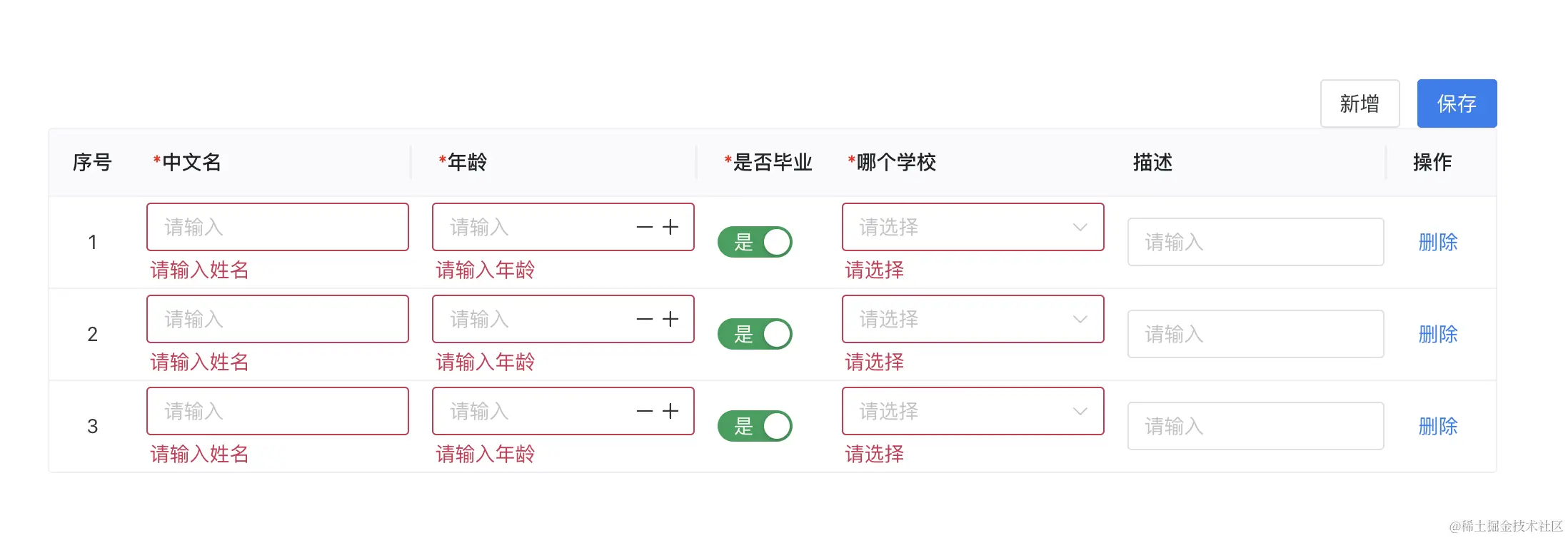Click the minus icon in row 1 age field

(644, 227)
